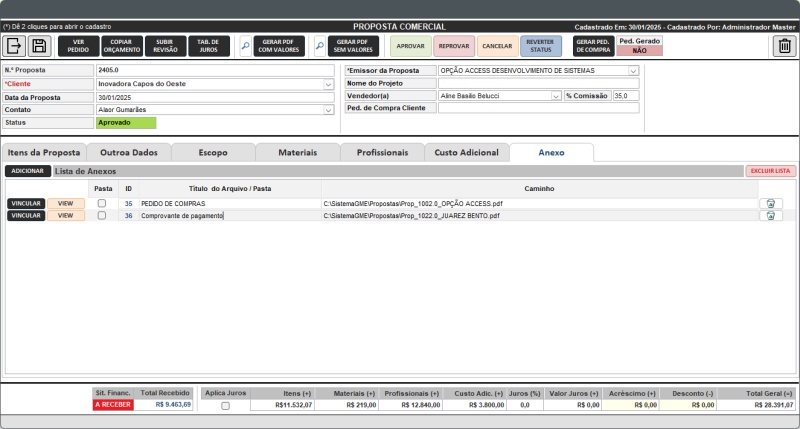Open the Itens da Proposta tab

click(44, 153)
